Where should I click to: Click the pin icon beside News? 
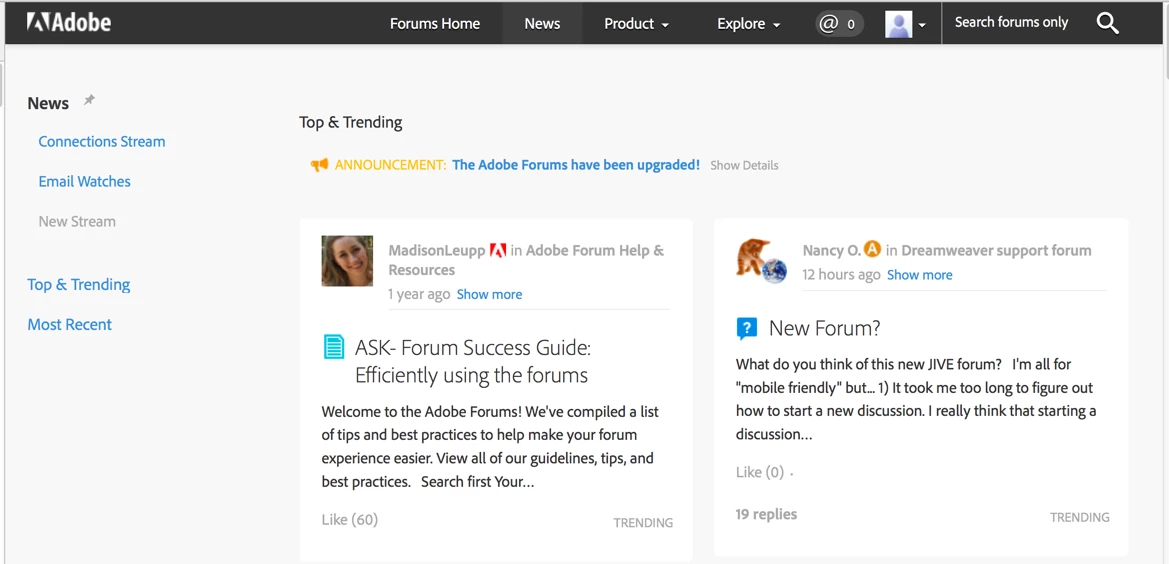point(89,100)
